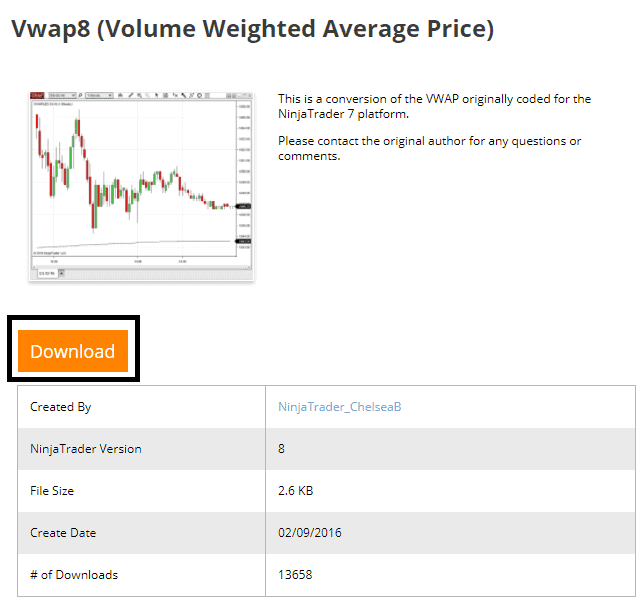Click the Vwap8 page title heading
This screenshot has height=610, width=639.
[252, 29]
